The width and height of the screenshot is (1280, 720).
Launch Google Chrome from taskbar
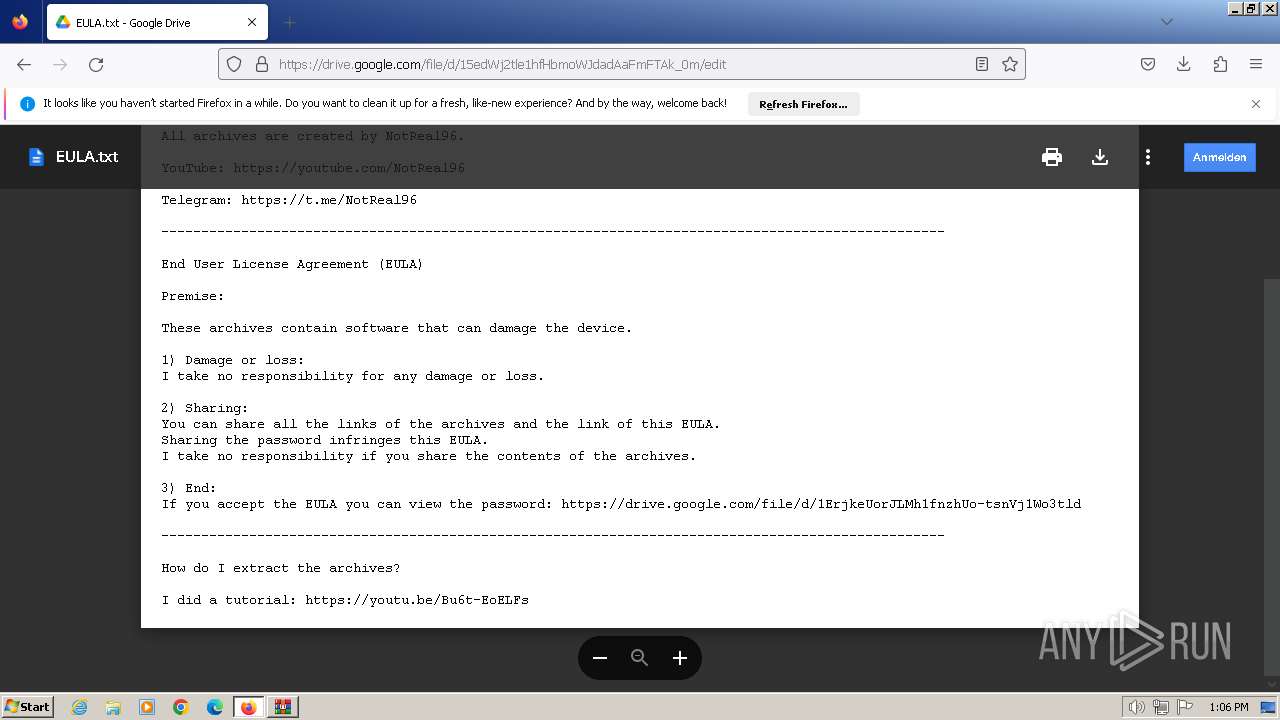[x=181, y=707]
